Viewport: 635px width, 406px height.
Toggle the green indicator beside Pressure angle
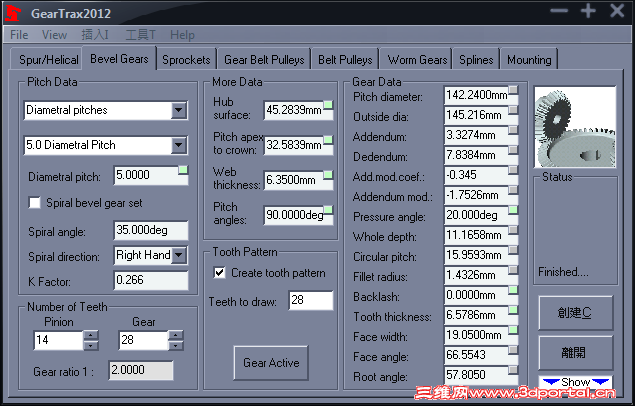point(513,210)
